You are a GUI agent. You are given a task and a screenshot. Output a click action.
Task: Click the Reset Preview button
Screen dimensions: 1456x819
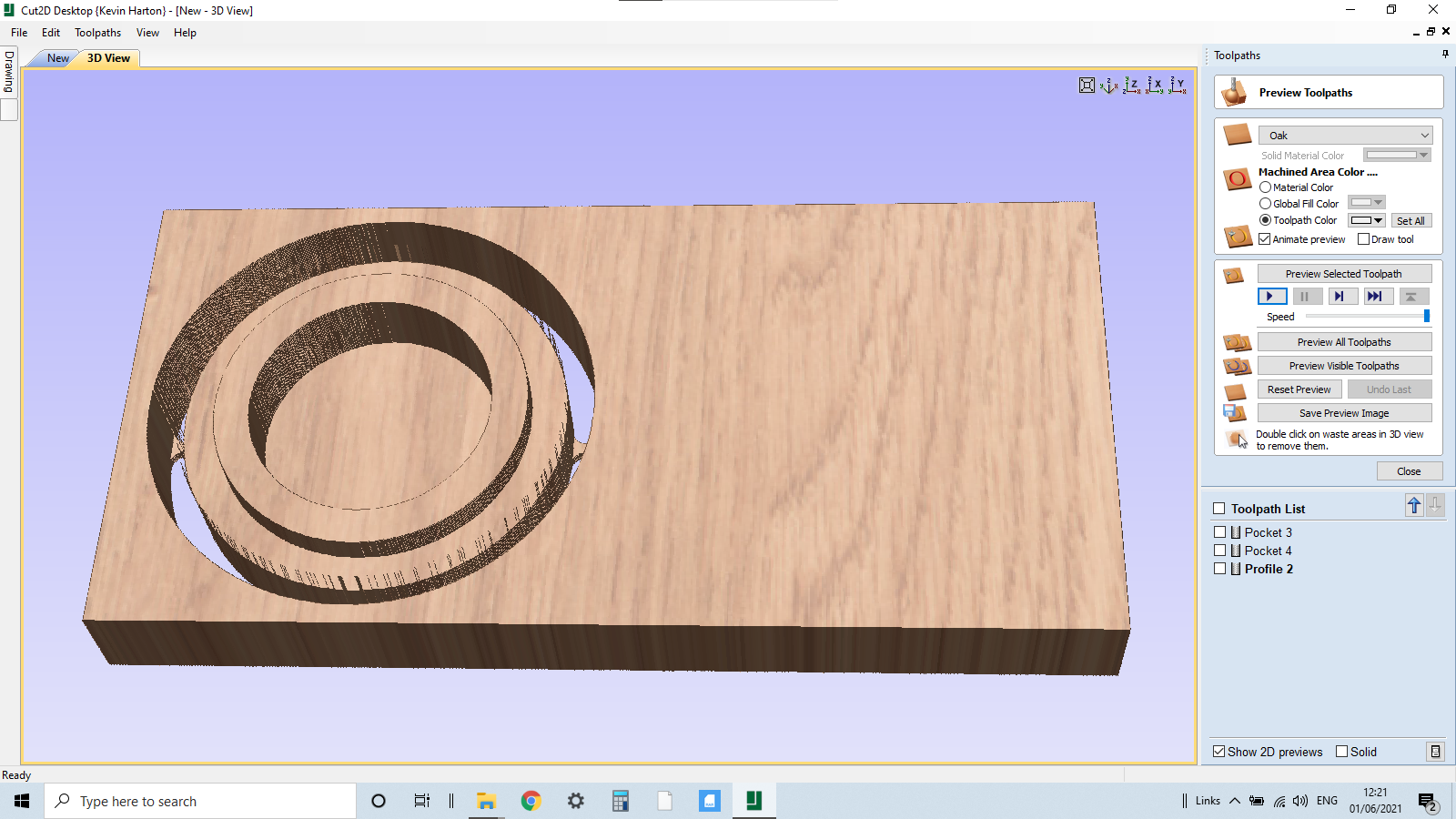(1299, 389)
